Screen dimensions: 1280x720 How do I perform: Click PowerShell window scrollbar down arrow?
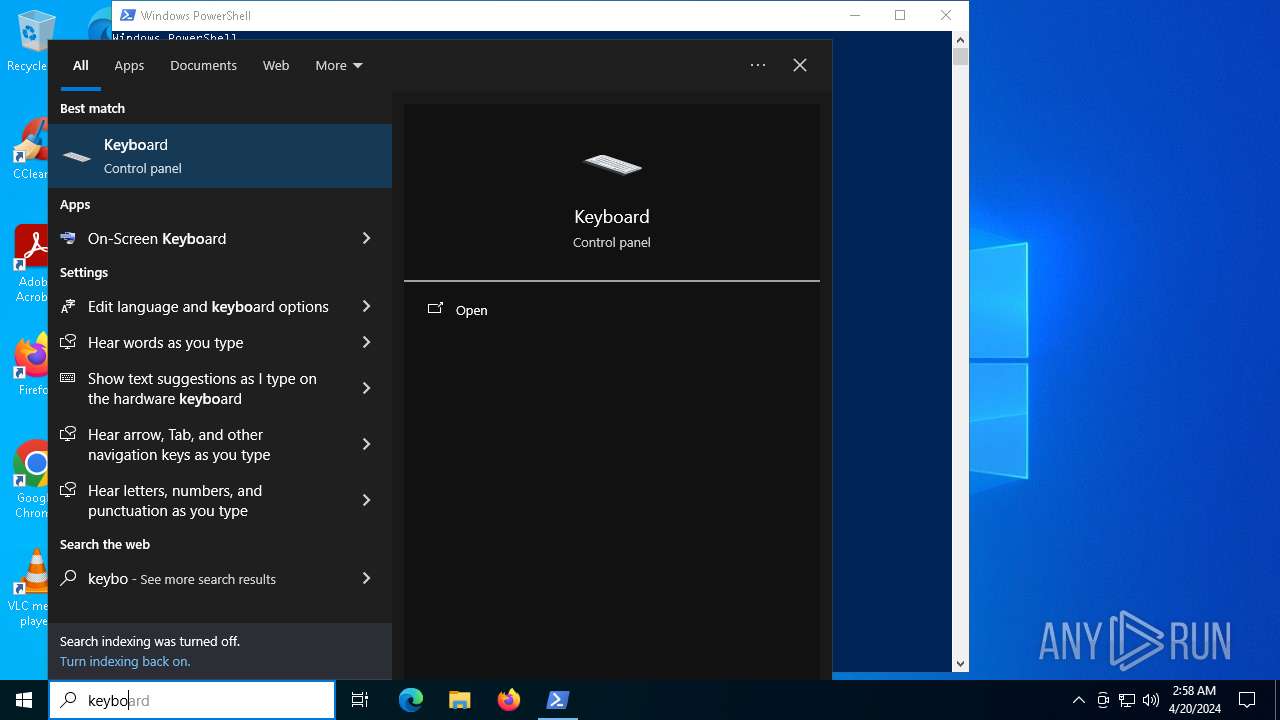click(961, 664)
